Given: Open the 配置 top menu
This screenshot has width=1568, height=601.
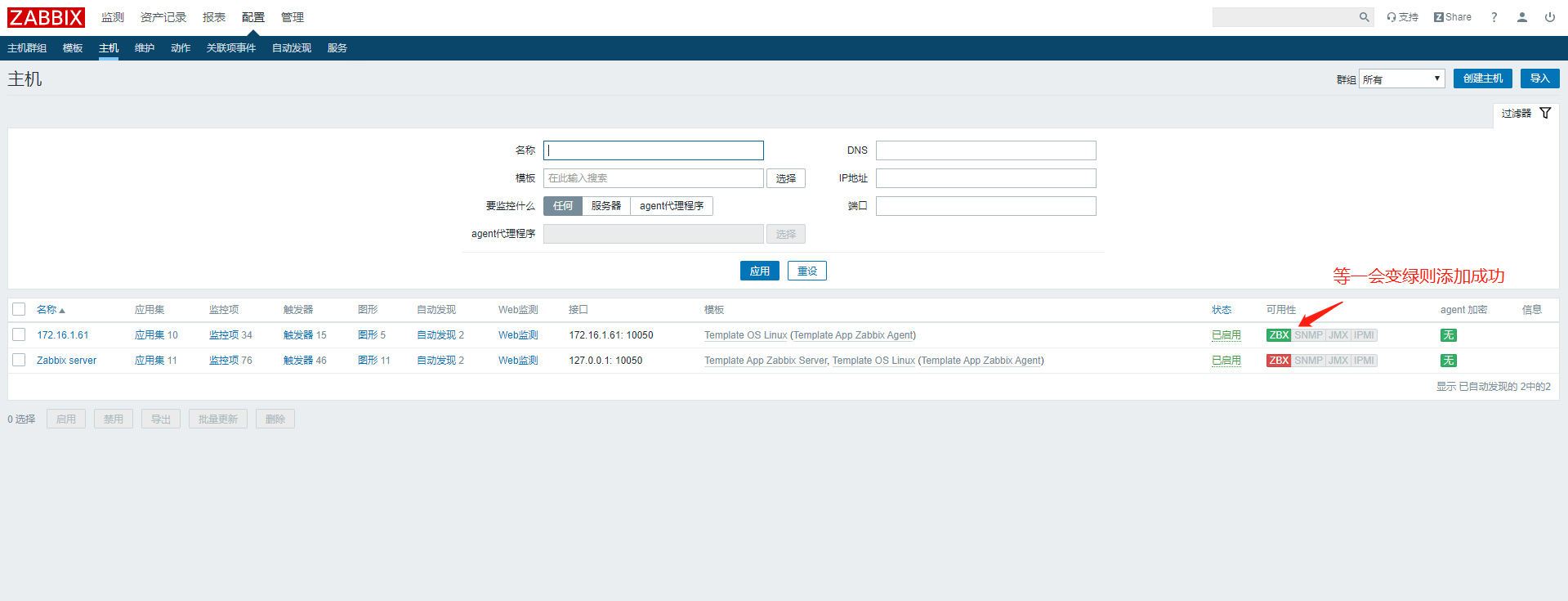Looking at the screenshot, I should tap(253, 17).
